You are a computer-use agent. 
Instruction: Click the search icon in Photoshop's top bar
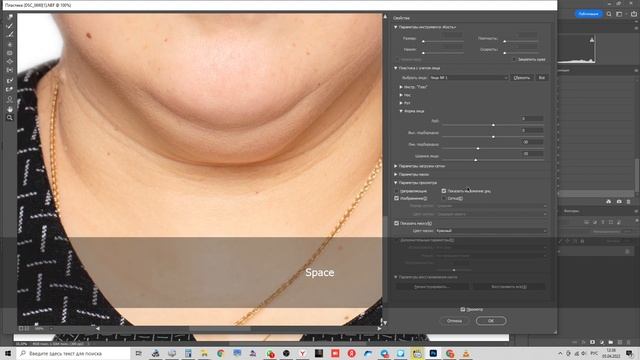click(609, 14)
